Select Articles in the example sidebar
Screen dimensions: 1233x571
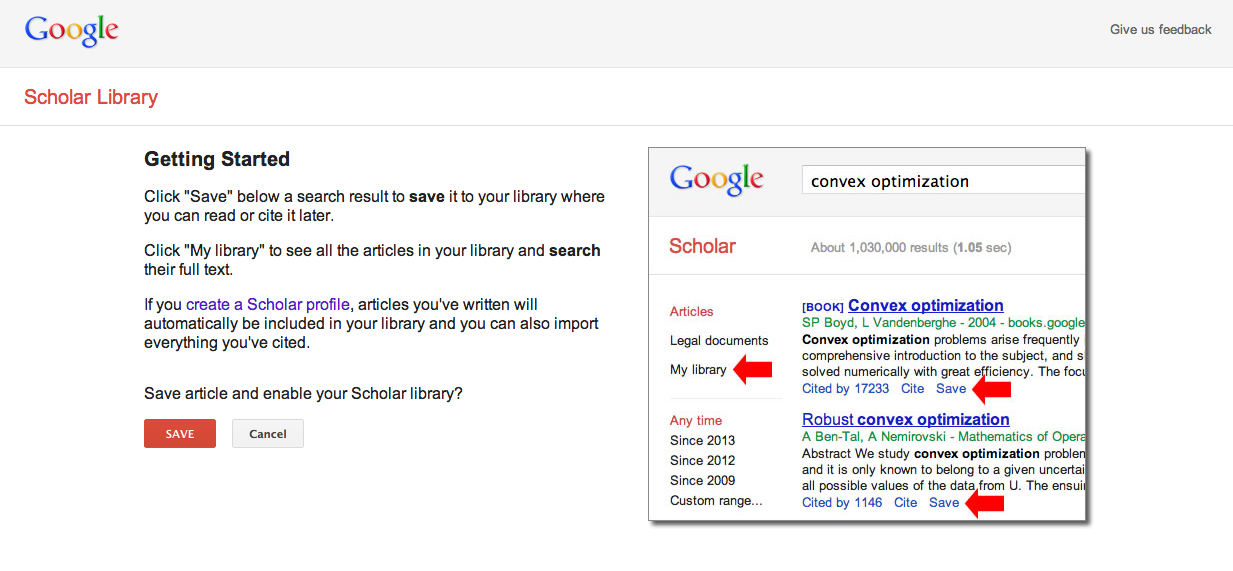692,312
